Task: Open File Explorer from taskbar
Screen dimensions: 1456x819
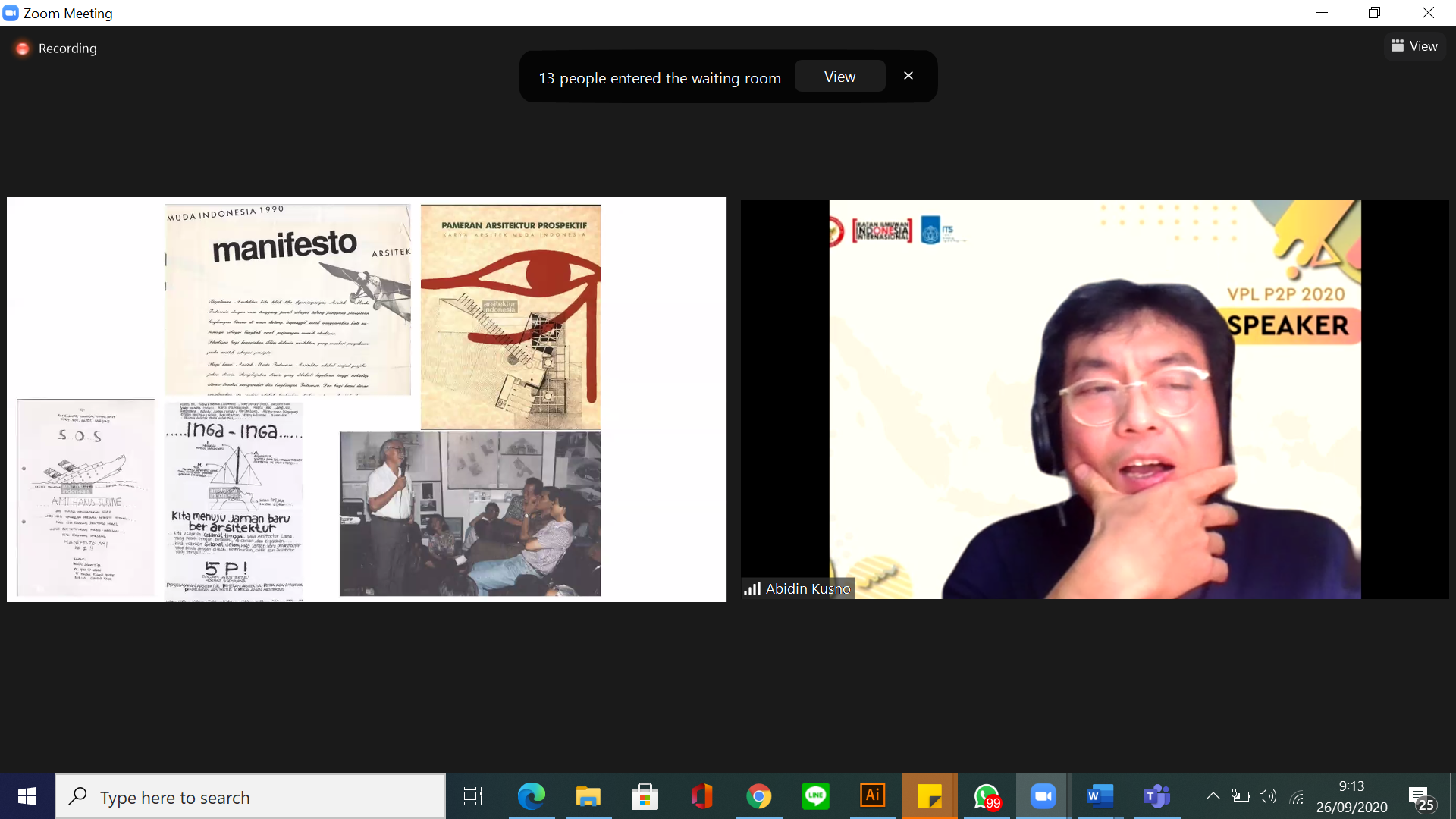Action: 588,796
